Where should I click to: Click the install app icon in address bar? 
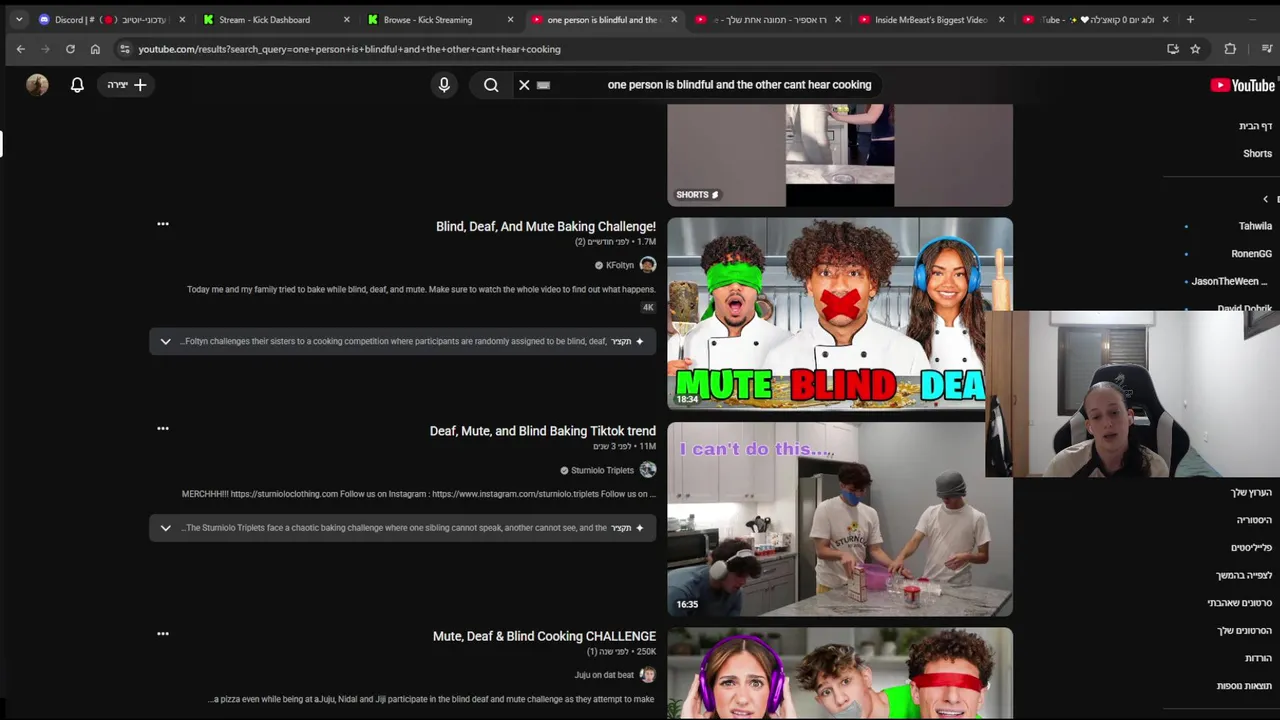tap(1173, 49)
